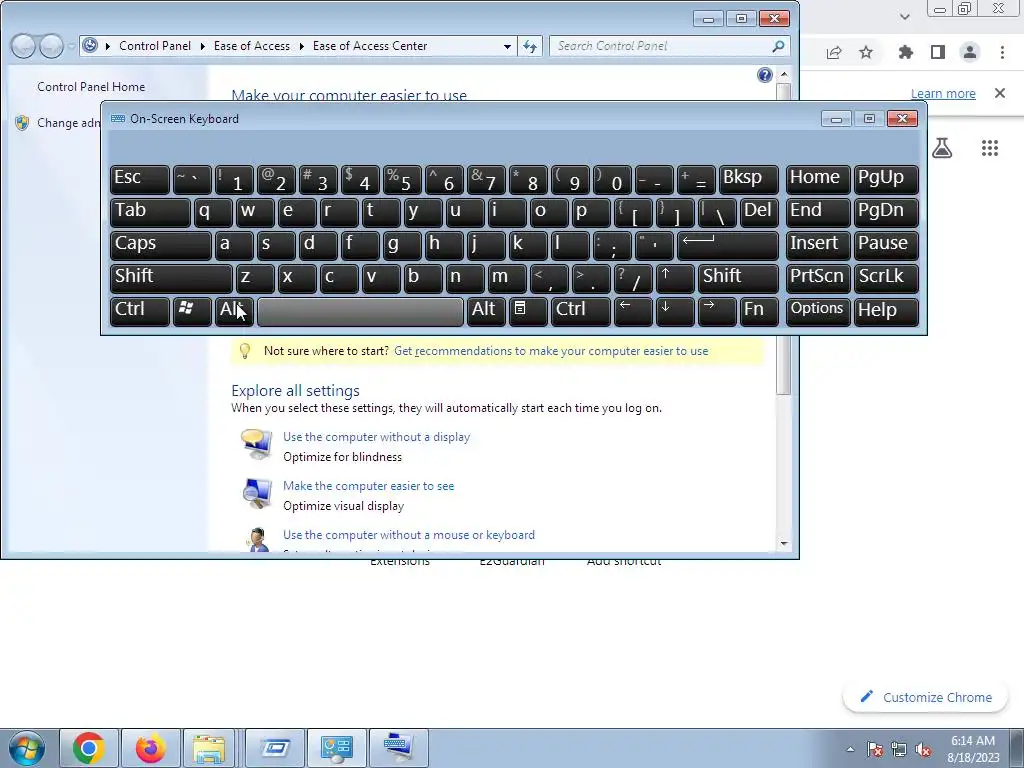Click the Control Panel search magnifier icon
Viewport: 1024px width, 768px height.
[x=778, y=46]
